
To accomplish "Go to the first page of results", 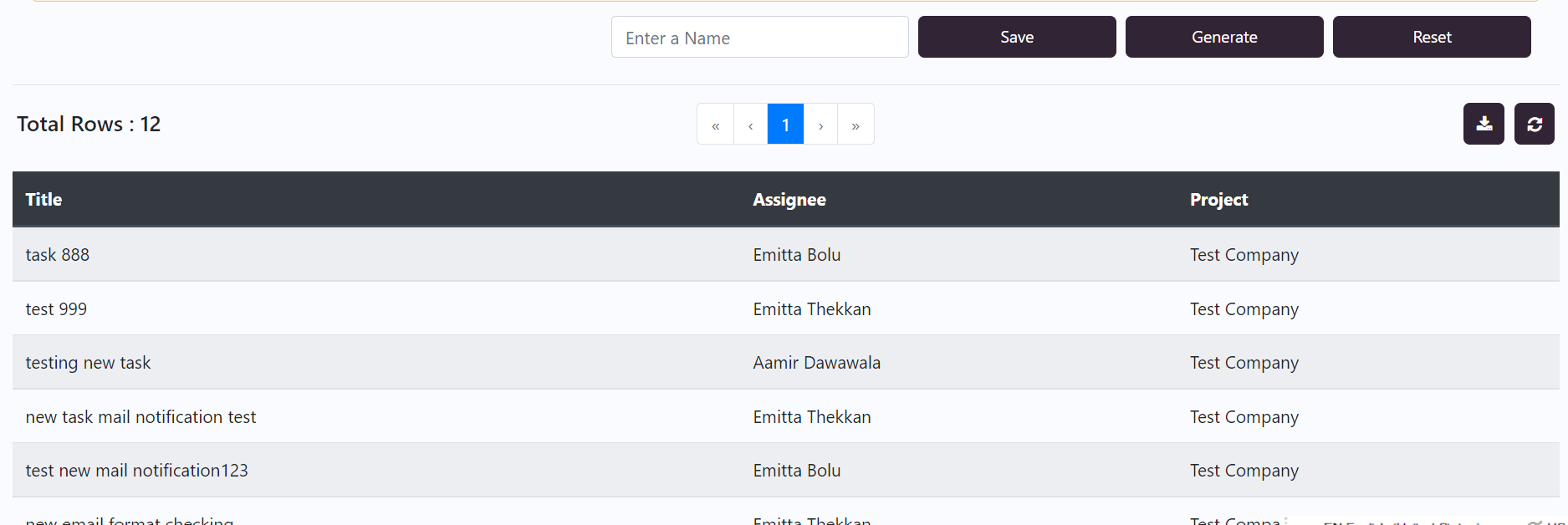I will click(716, 125).
